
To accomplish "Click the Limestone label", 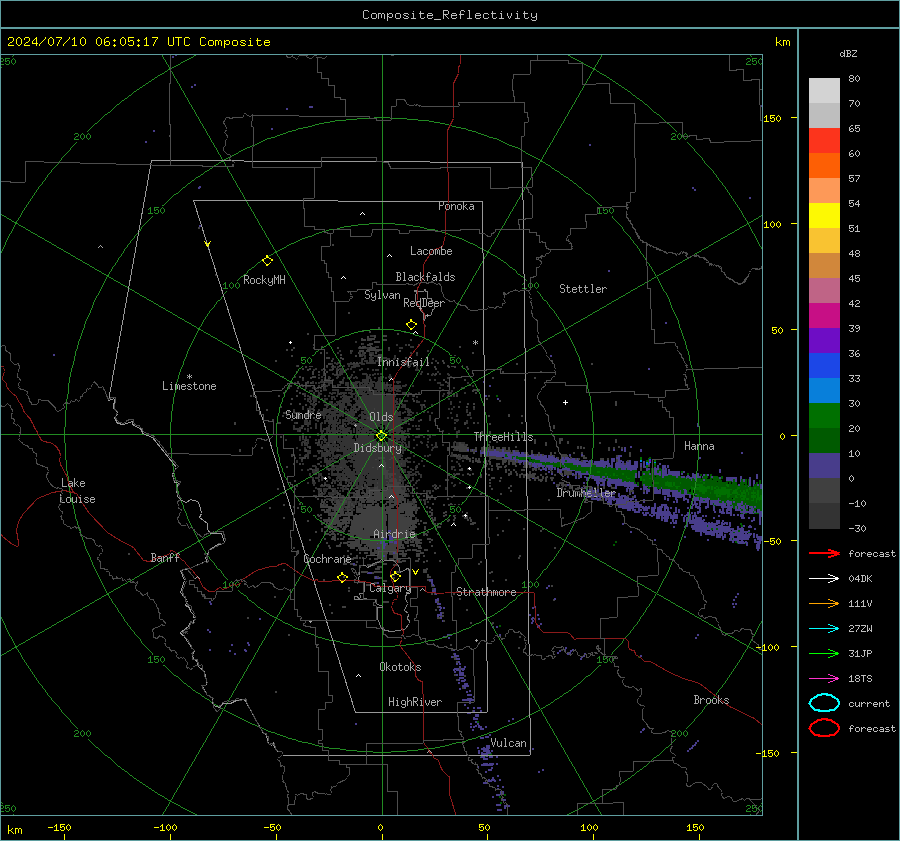I will pos(189,386).
